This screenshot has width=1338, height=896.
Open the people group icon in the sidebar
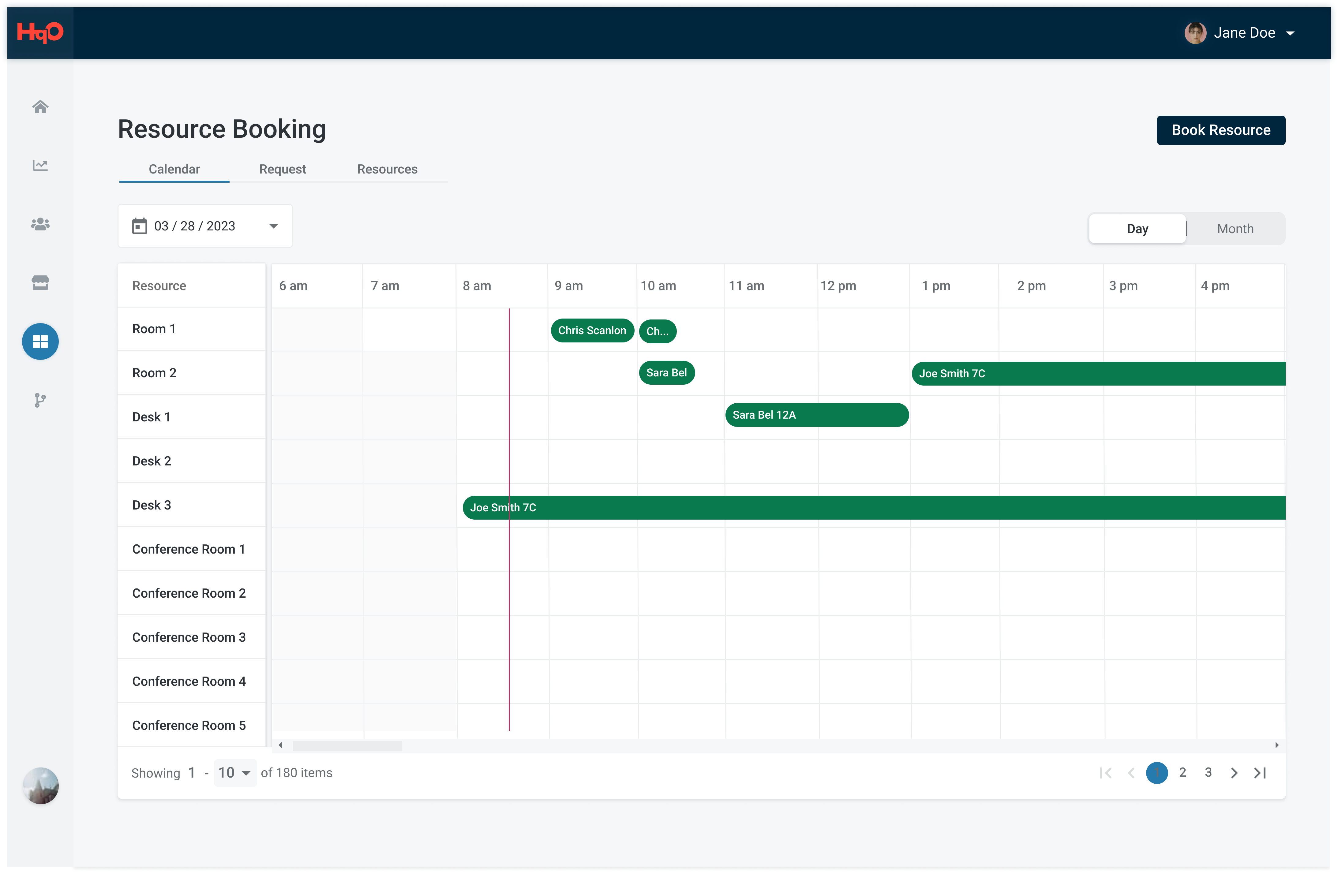click(x=40, y=224)
